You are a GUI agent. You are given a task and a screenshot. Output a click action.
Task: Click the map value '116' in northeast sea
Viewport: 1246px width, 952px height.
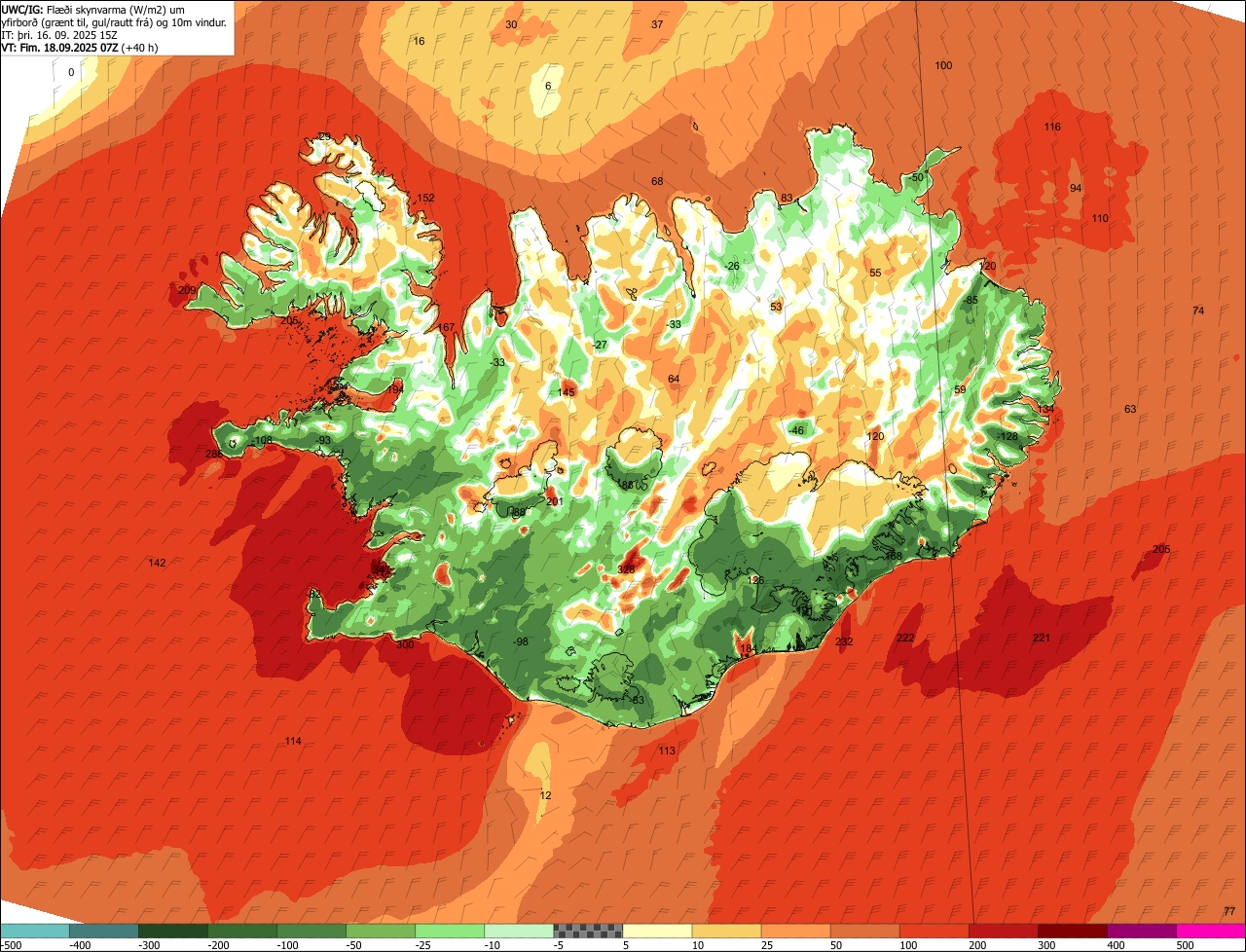pos(1052,127)
